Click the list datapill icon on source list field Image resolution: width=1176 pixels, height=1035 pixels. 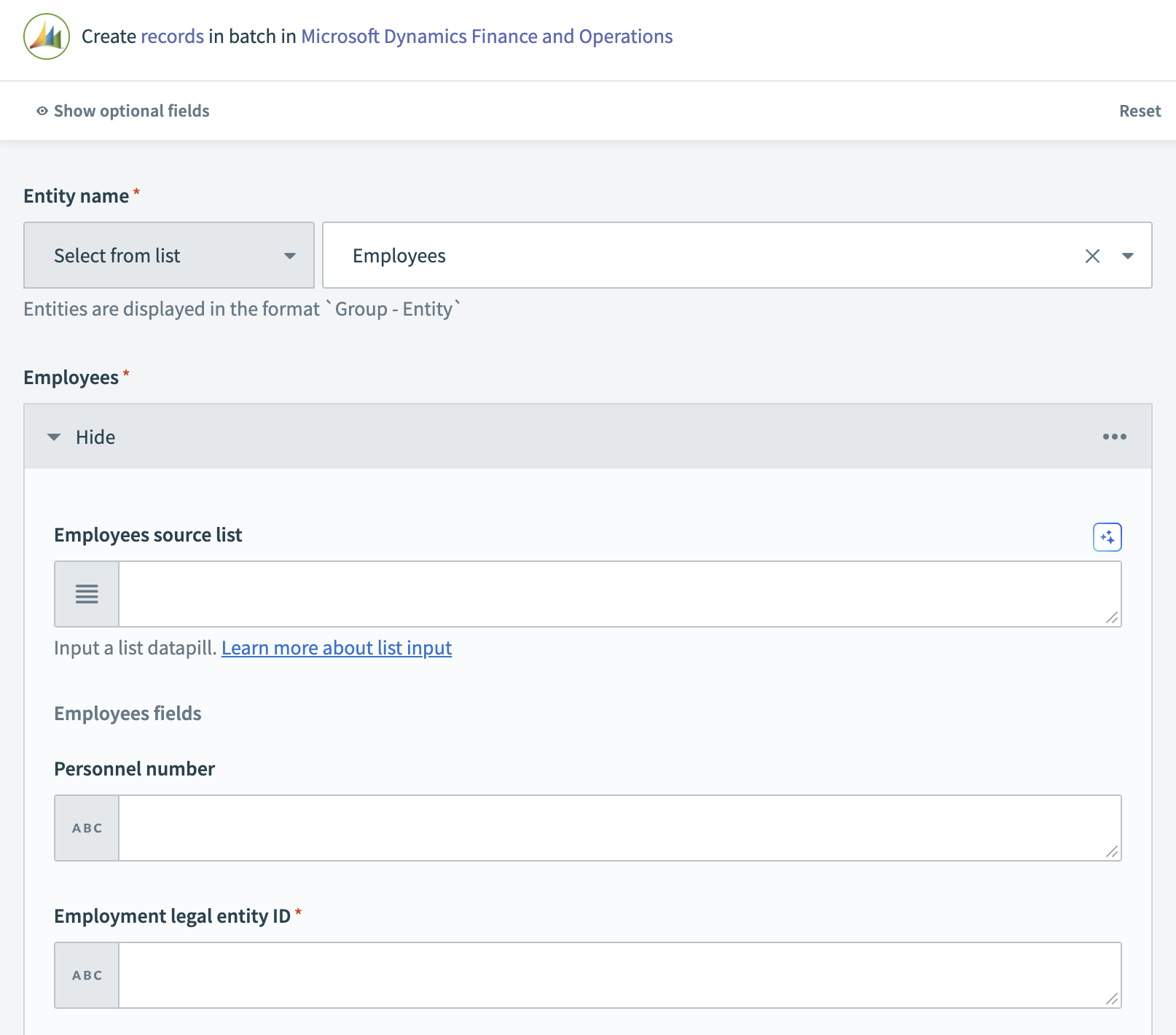click(x=86, y=594)
